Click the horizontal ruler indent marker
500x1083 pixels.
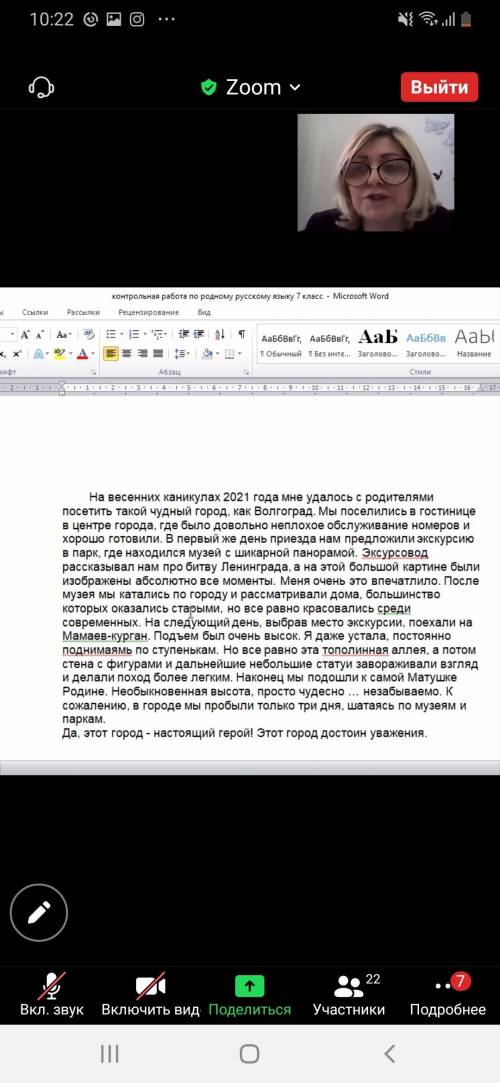[x=62, y=388]
